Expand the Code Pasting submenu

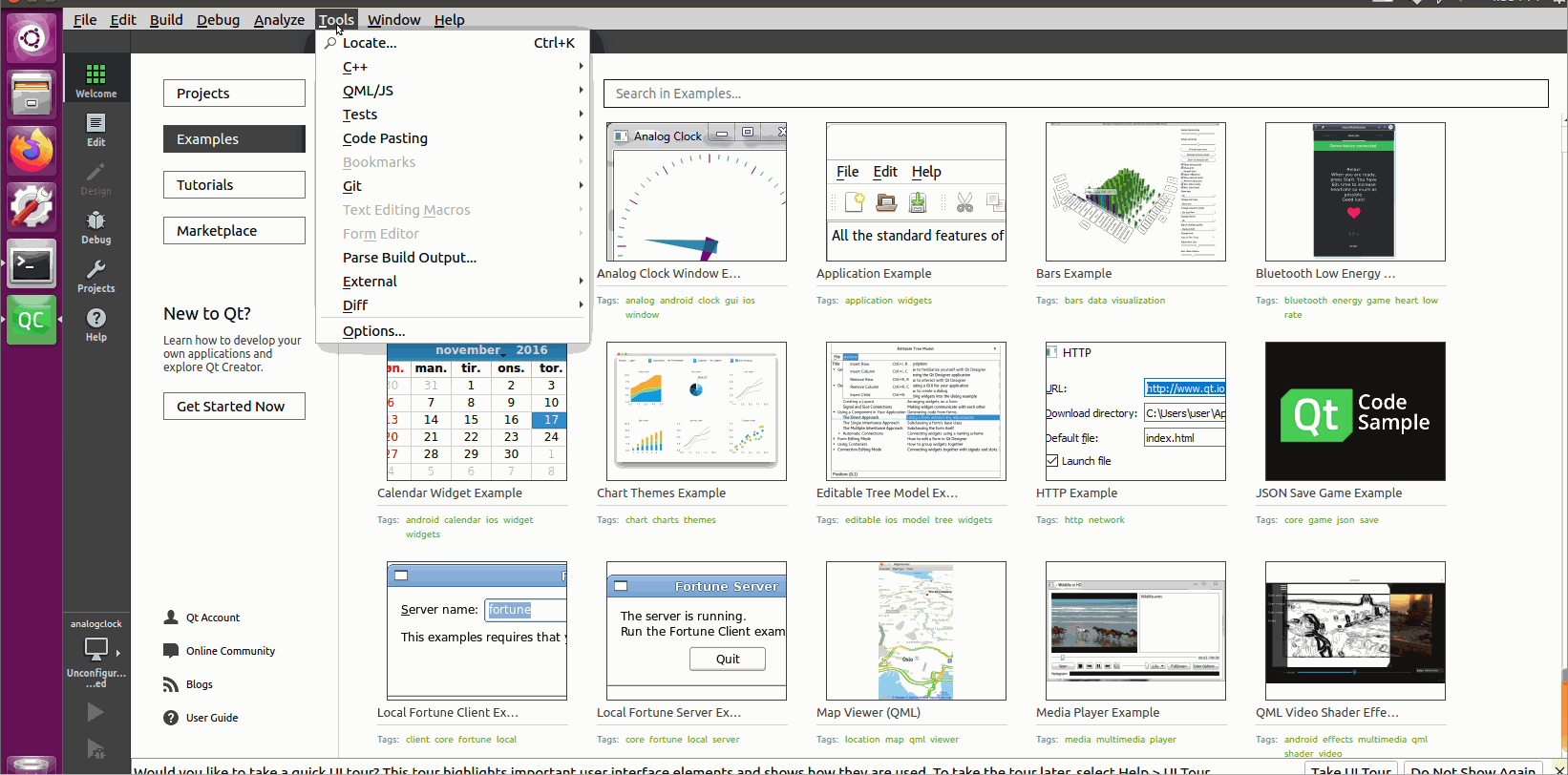click(x=453, y=138)
